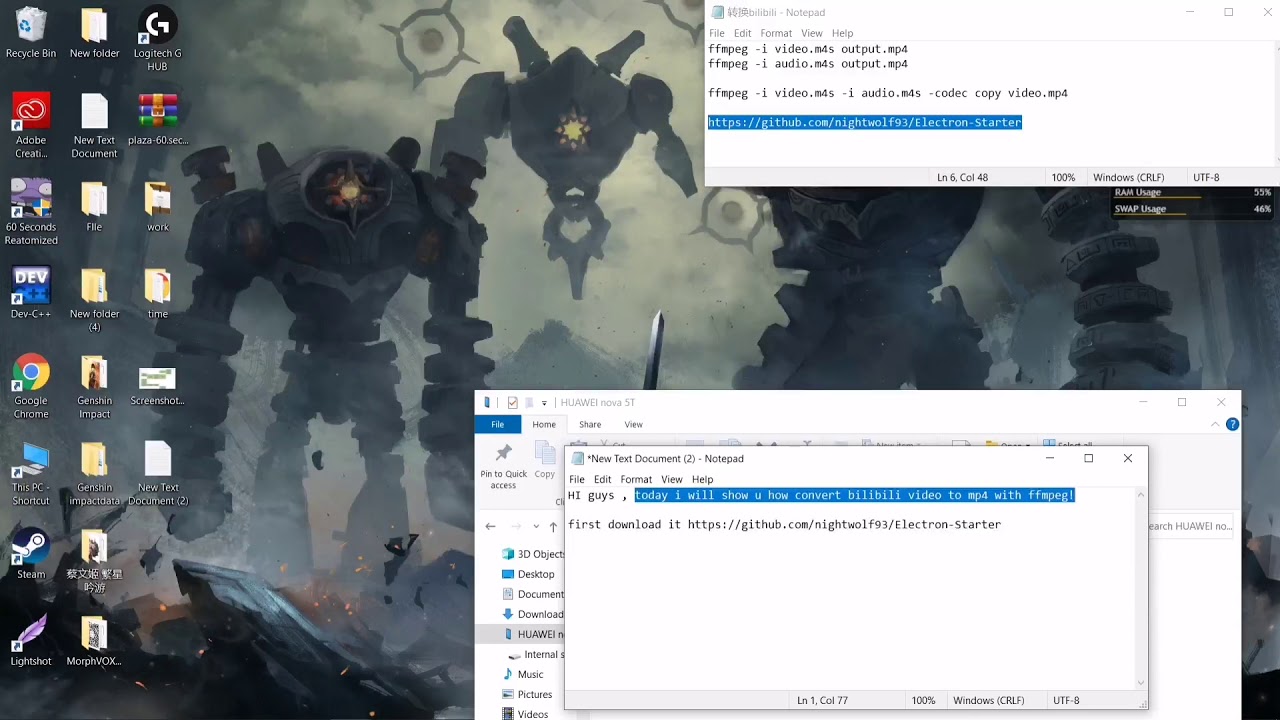Screen dimensions: 1280x720
Task: Click the '-codec copy video.mp4' command line
Action: tap(888, 93)
